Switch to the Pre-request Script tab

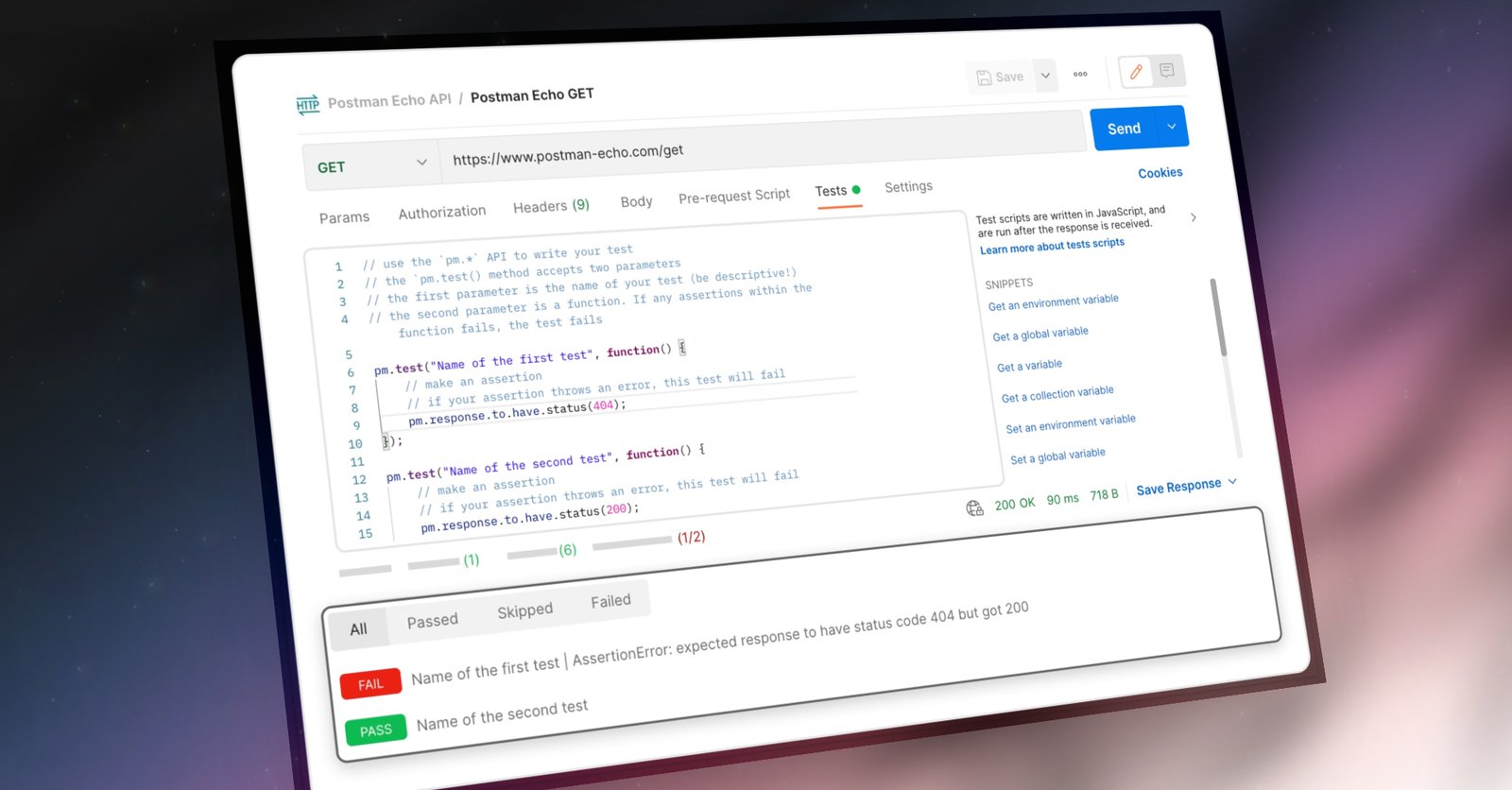[734, 196]
